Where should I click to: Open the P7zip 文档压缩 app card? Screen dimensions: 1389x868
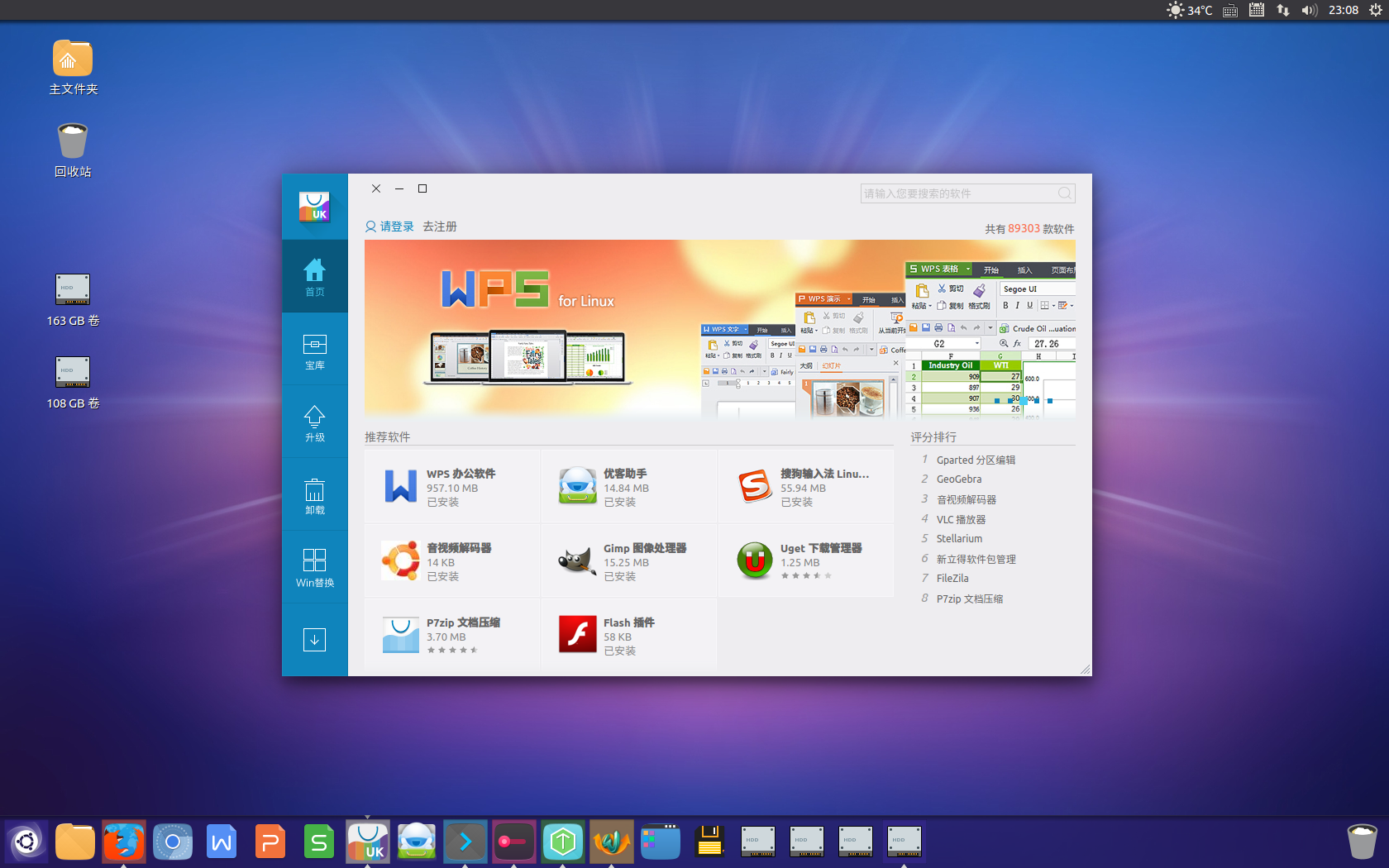[x=452, y=635]
